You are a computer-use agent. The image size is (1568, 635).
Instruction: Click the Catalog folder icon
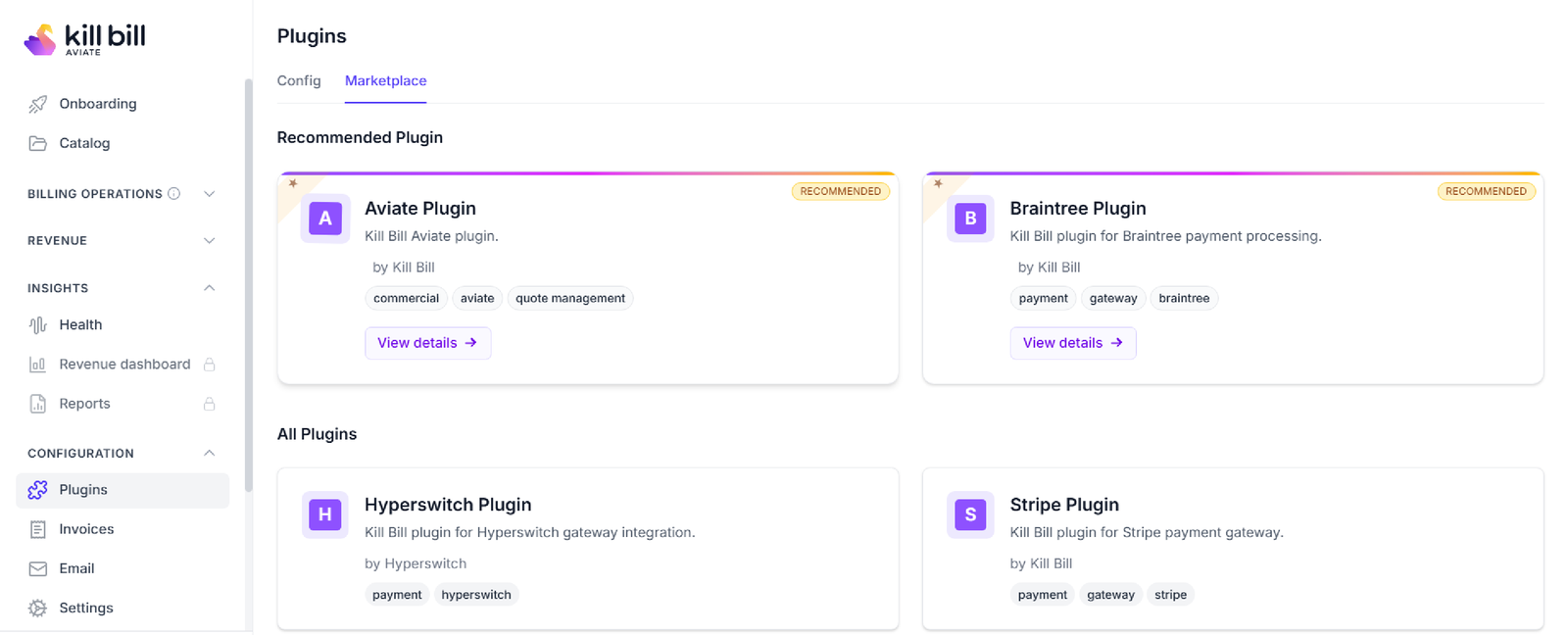(x=38, y=143)
